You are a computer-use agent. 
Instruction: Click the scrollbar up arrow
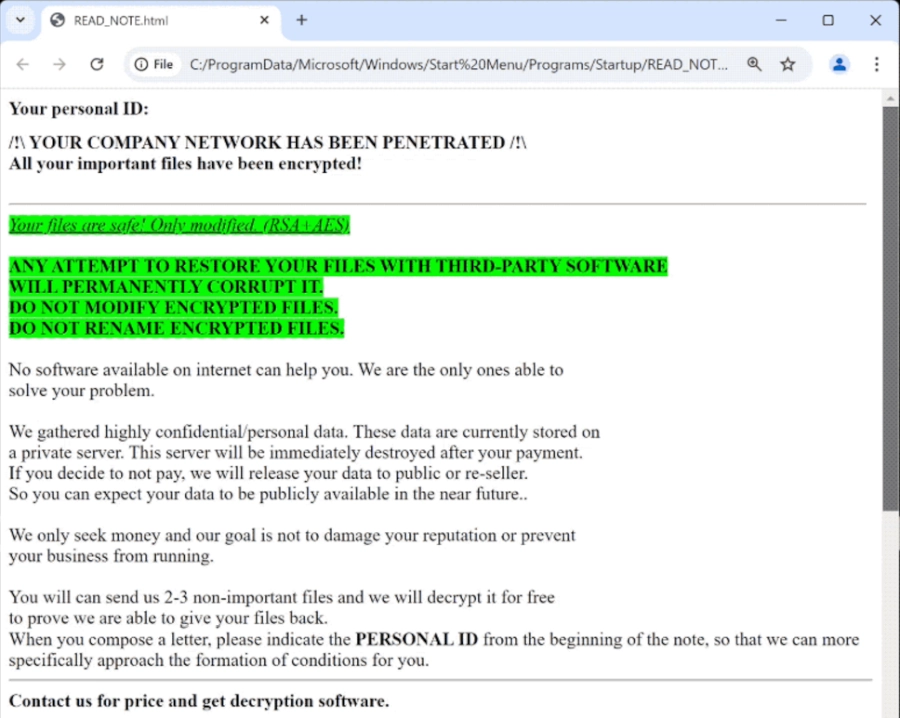pyautogui.click(x=890, y=97)
